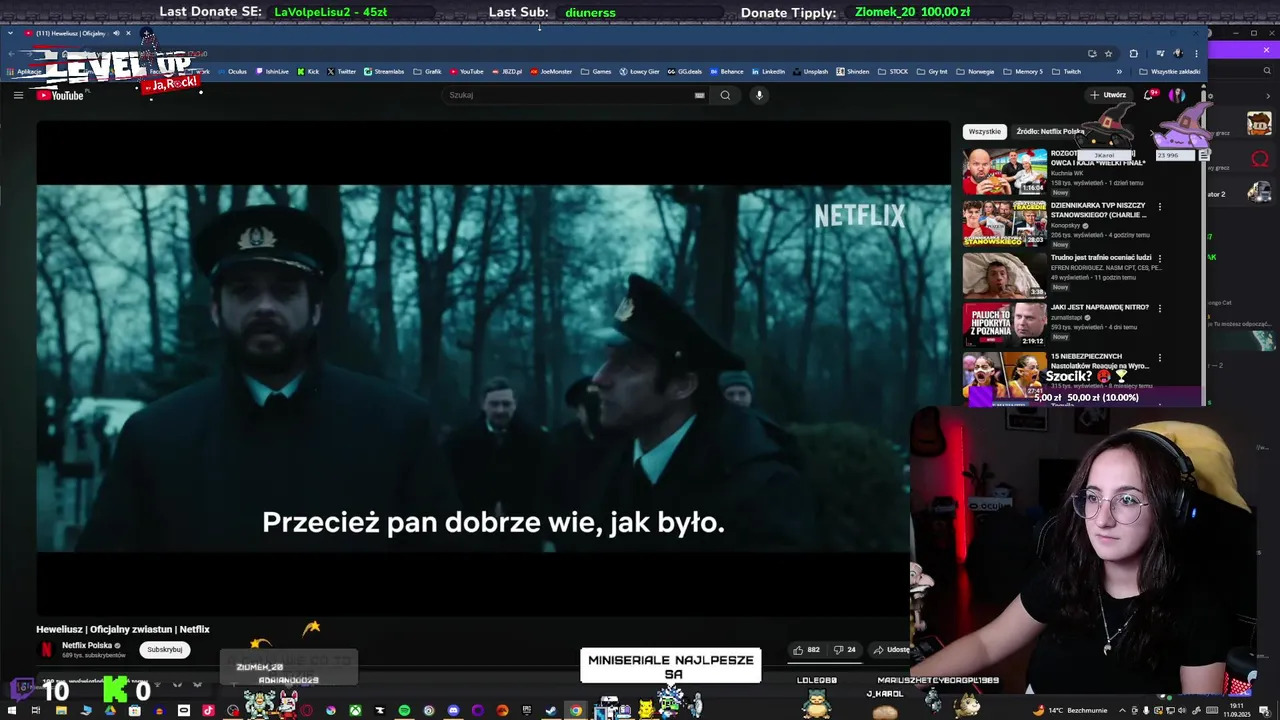Open the YouTube hamburger guide menu
Screen dimensions: 1280x720
[x=18, y=95]
